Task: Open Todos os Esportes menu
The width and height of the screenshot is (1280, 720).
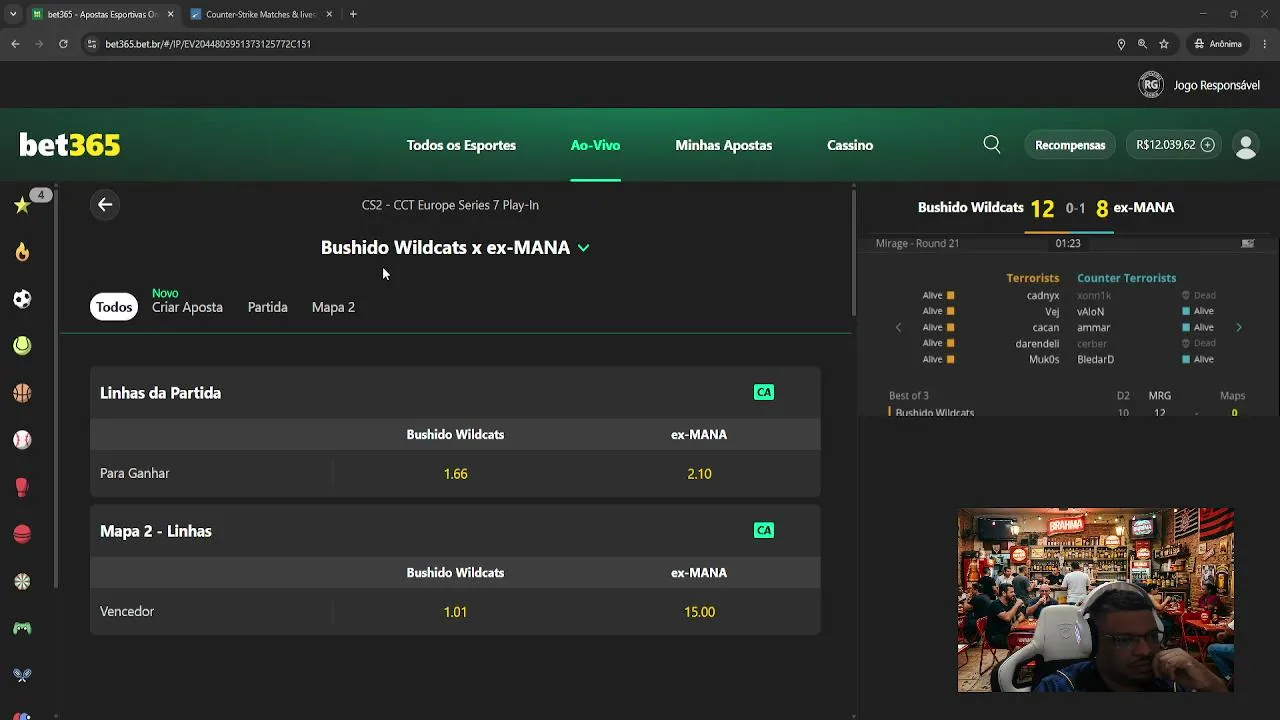Action: [461, 145]
